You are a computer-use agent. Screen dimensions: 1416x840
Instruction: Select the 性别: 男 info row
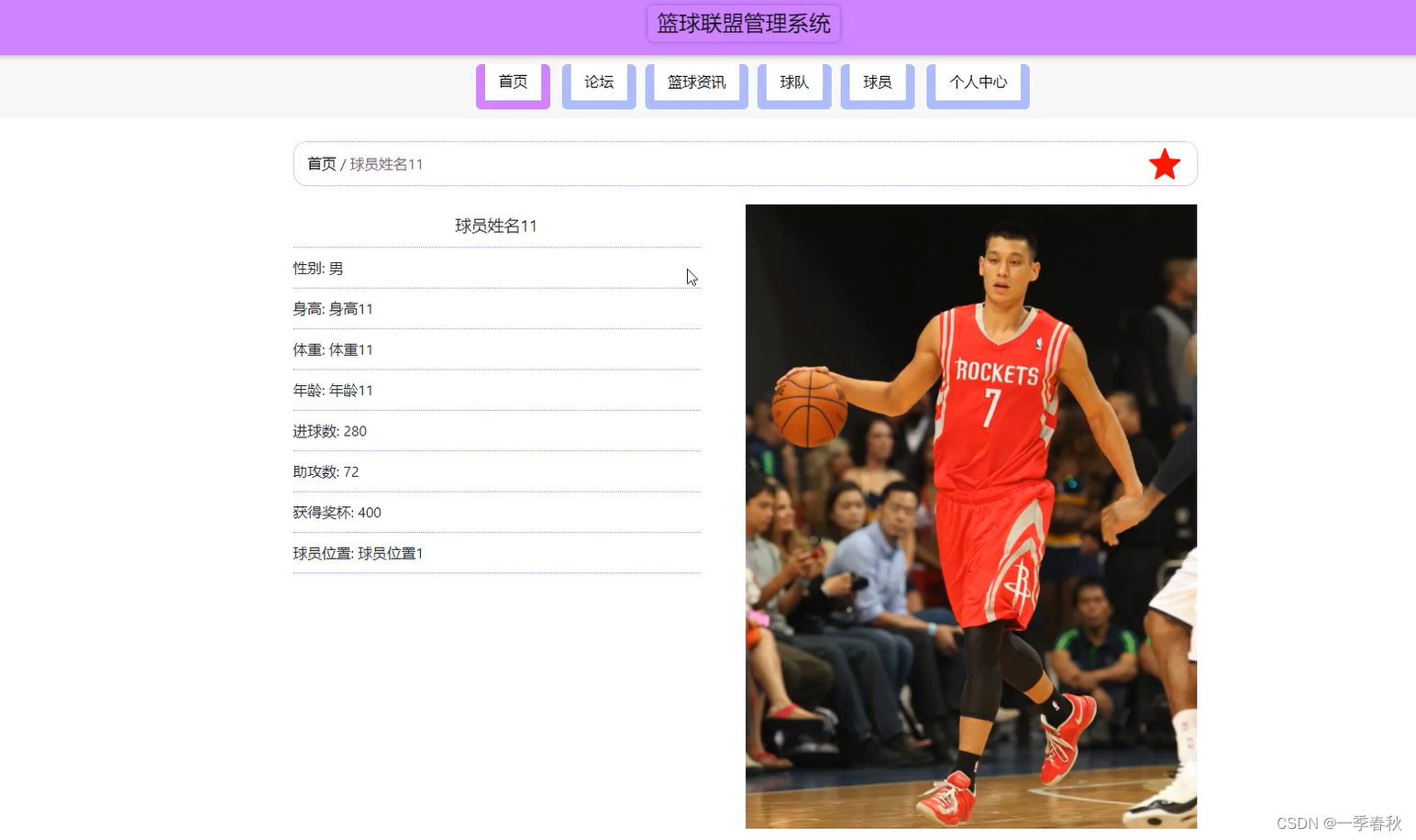pyautogui.click(x=317, y=268)
